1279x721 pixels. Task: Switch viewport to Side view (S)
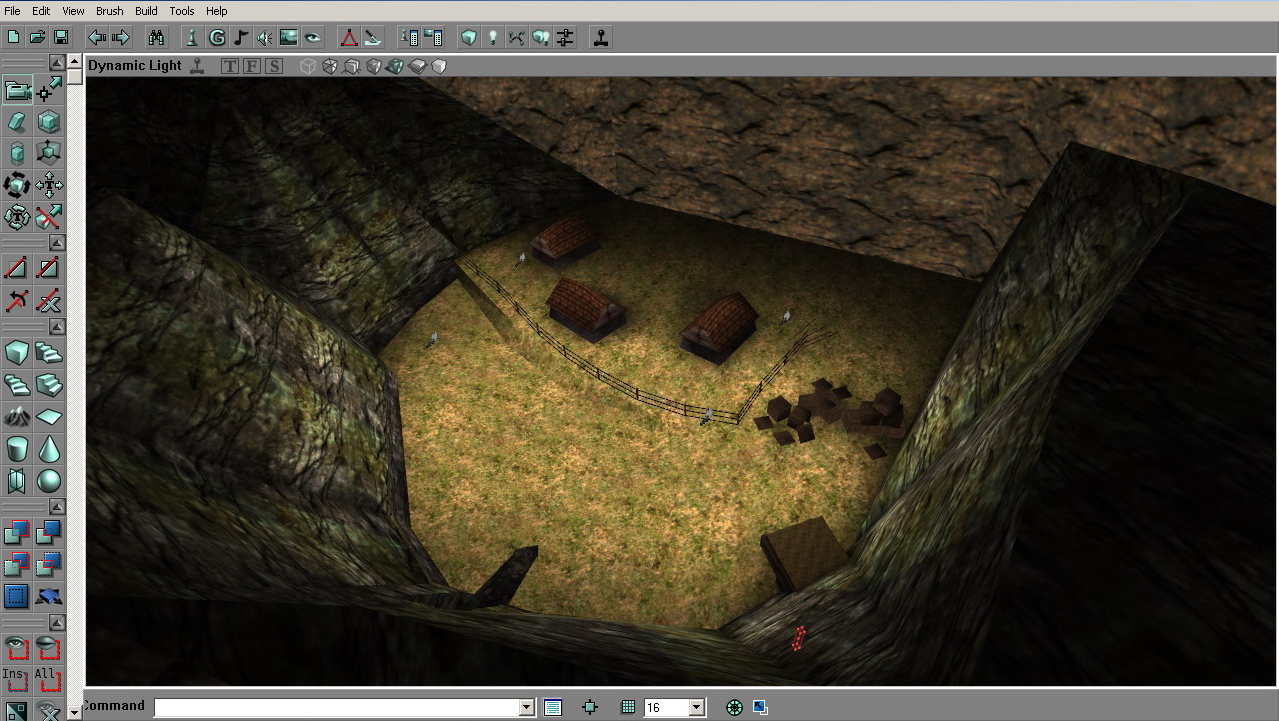pos(274,66)
